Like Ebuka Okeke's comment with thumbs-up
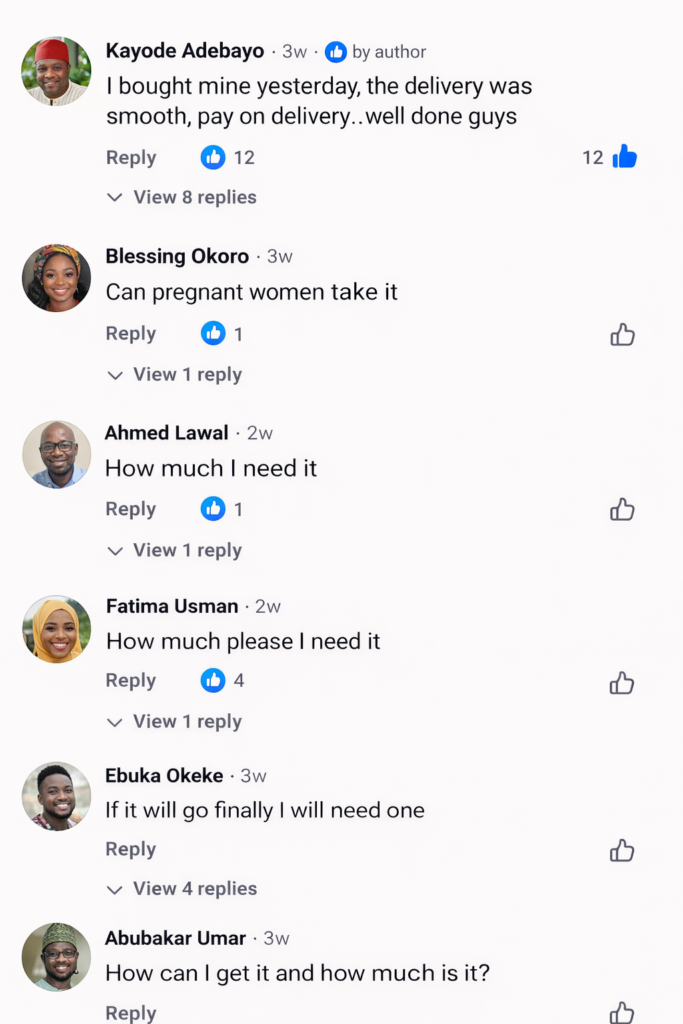Image resolution: width=683 pixels, height=1024 pixels. (x=622, y=851)
